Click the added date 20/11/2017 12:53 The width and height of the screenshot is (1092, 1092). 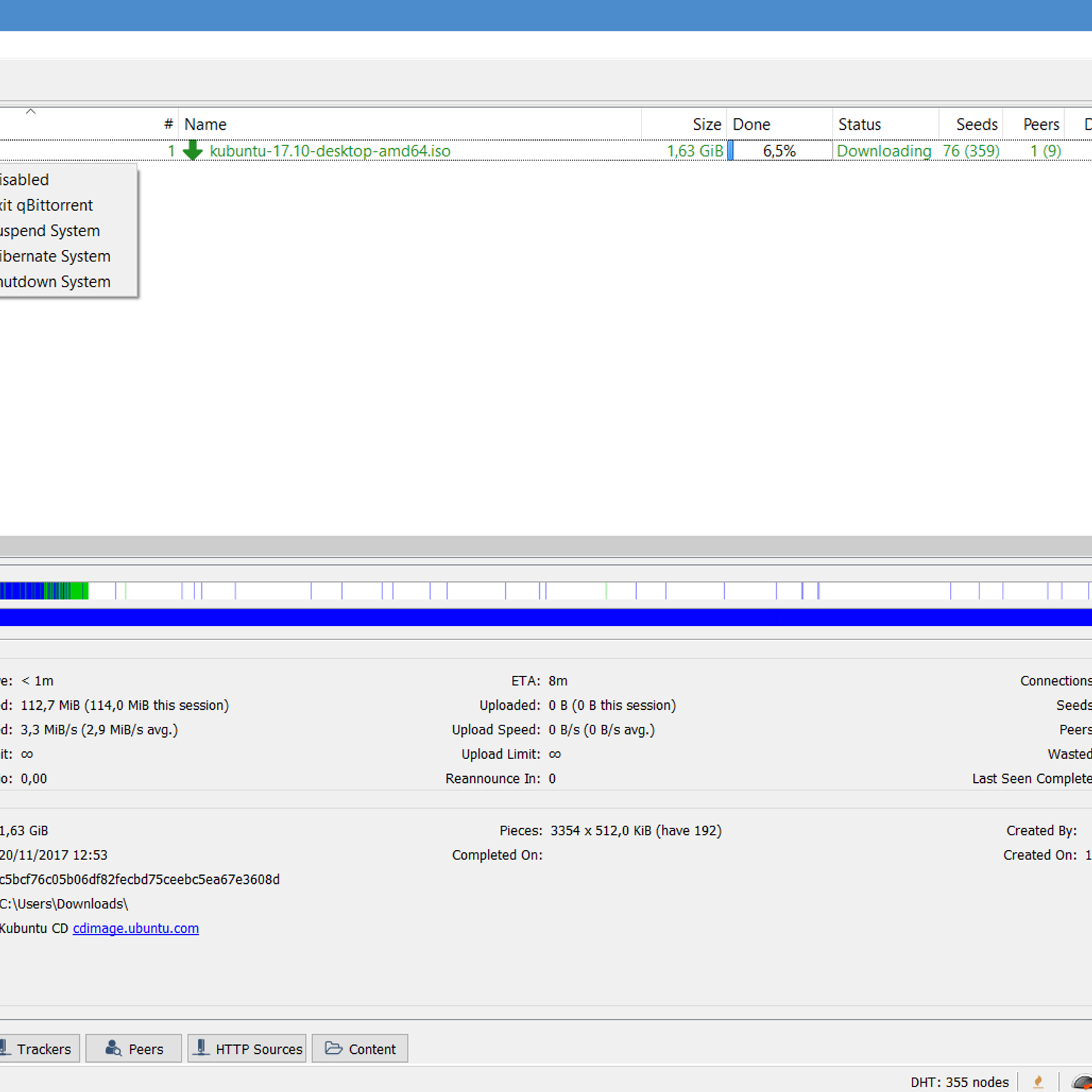coord(54,855)
